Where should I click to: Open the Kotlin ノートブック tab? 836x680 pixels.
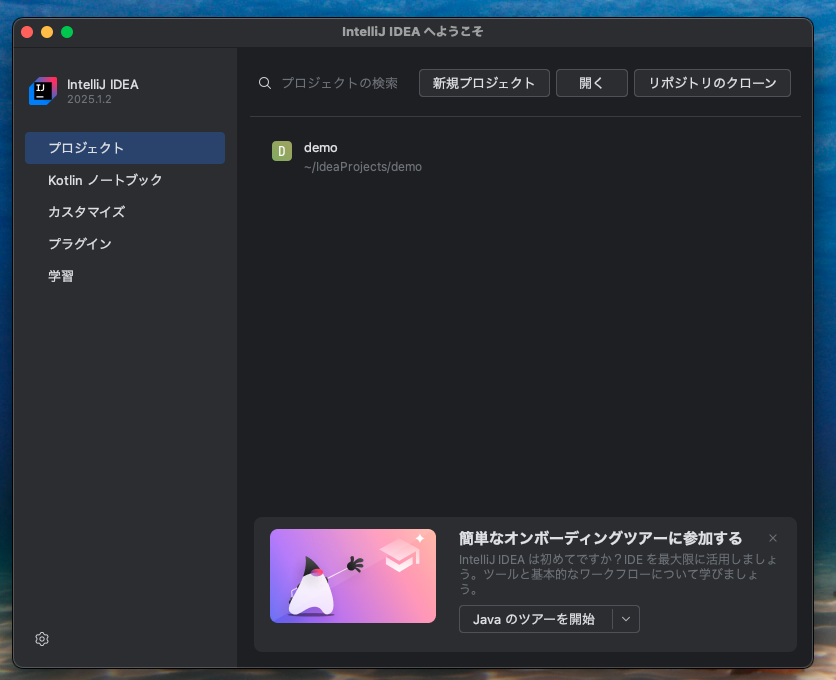125,180
